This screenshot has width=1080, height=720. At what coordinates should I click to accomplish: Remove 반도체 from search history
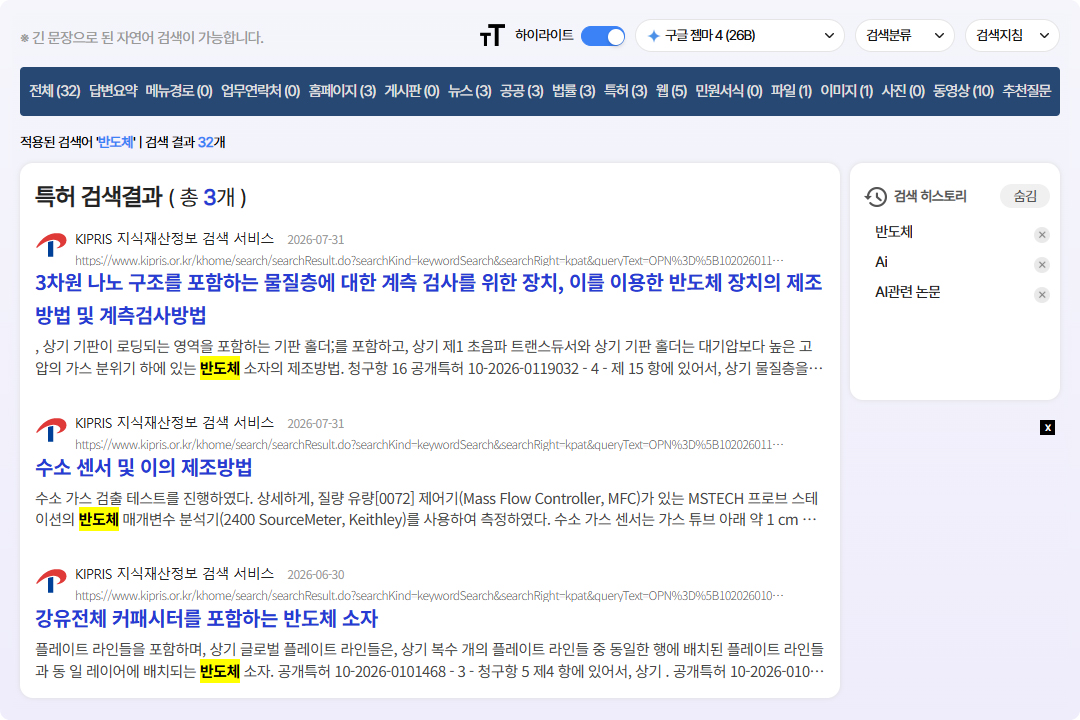[x=1042, y=235]
